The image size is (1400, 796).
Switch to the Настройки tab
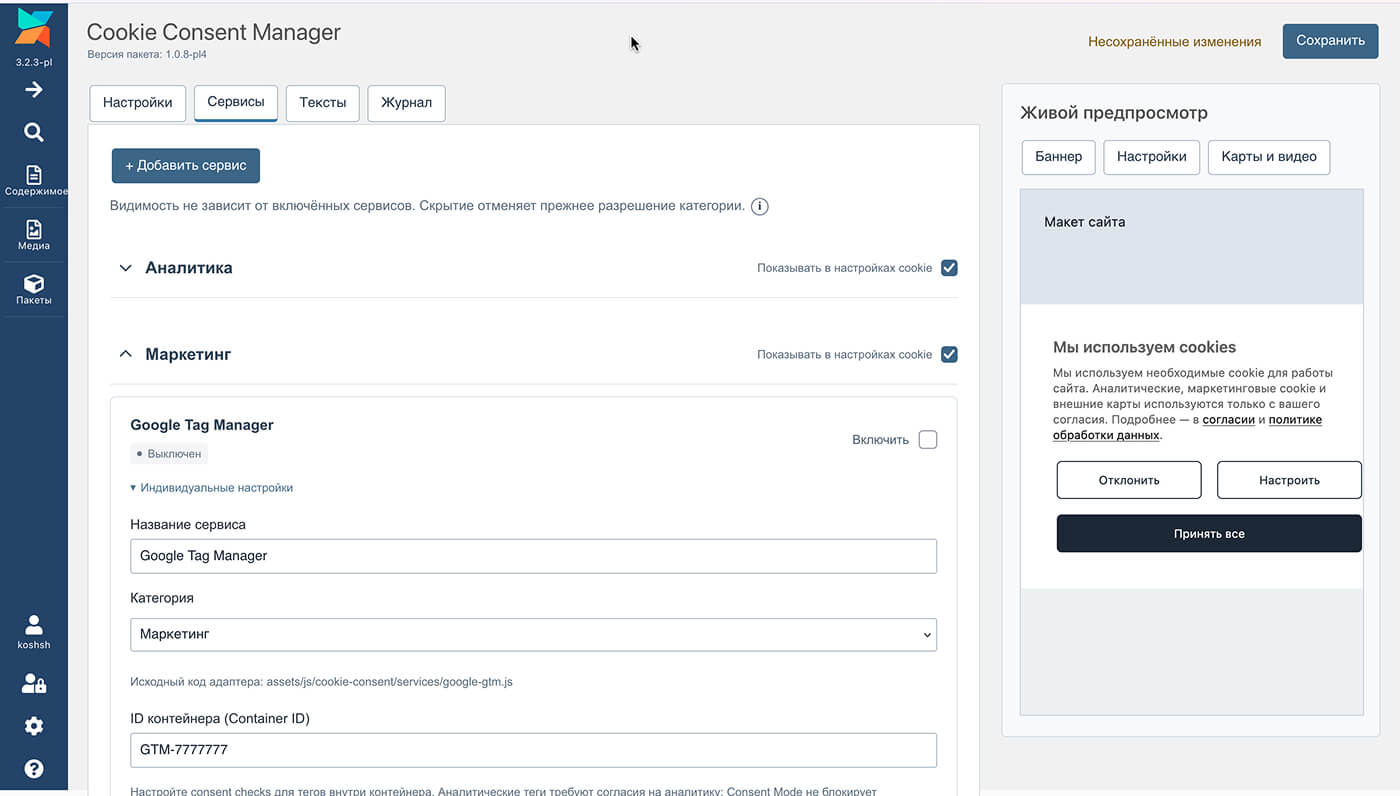[138, 103]
